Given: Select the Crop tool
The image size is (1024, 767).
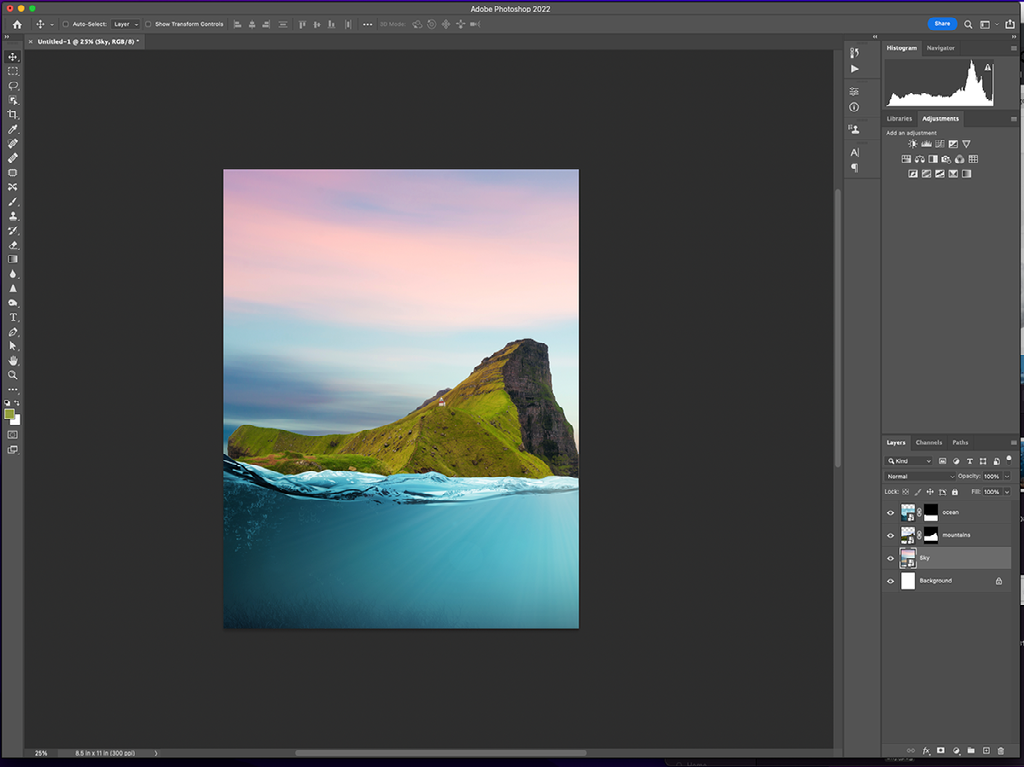Looking at the screenshot, I should tap(13, 115).
